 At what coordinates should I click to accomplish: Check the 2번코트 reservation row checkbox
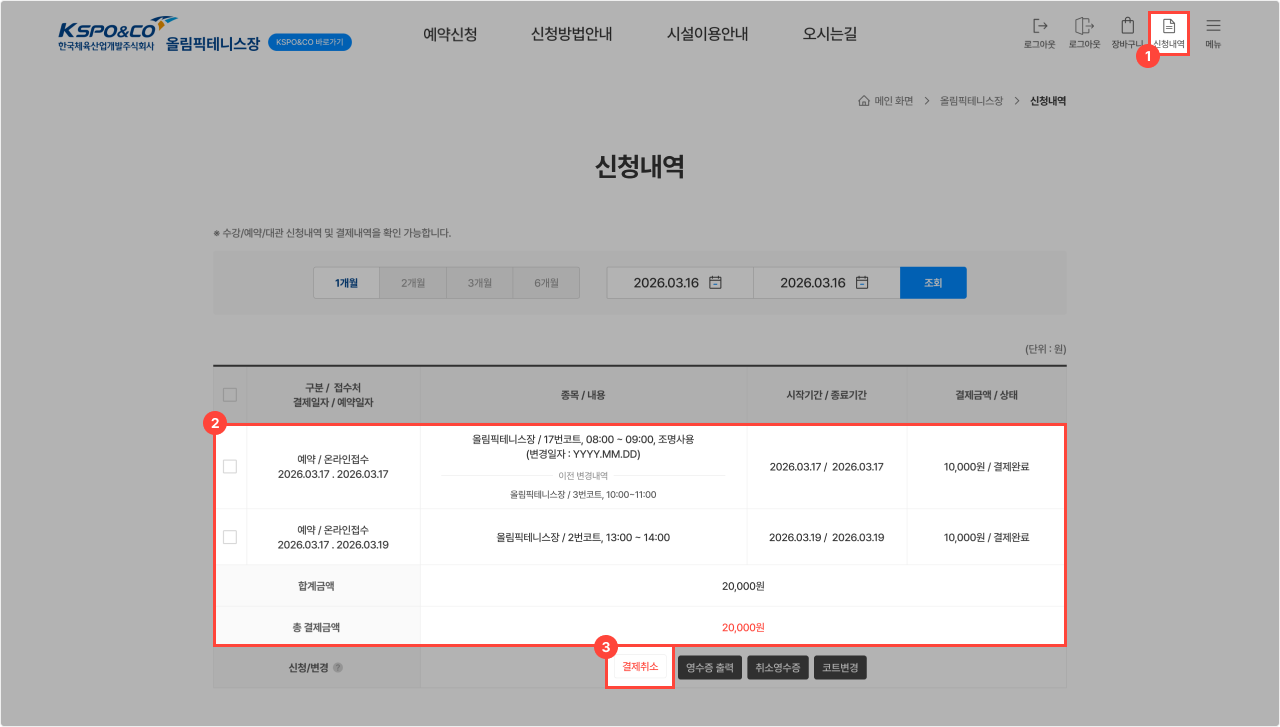[x=230, y=537]
